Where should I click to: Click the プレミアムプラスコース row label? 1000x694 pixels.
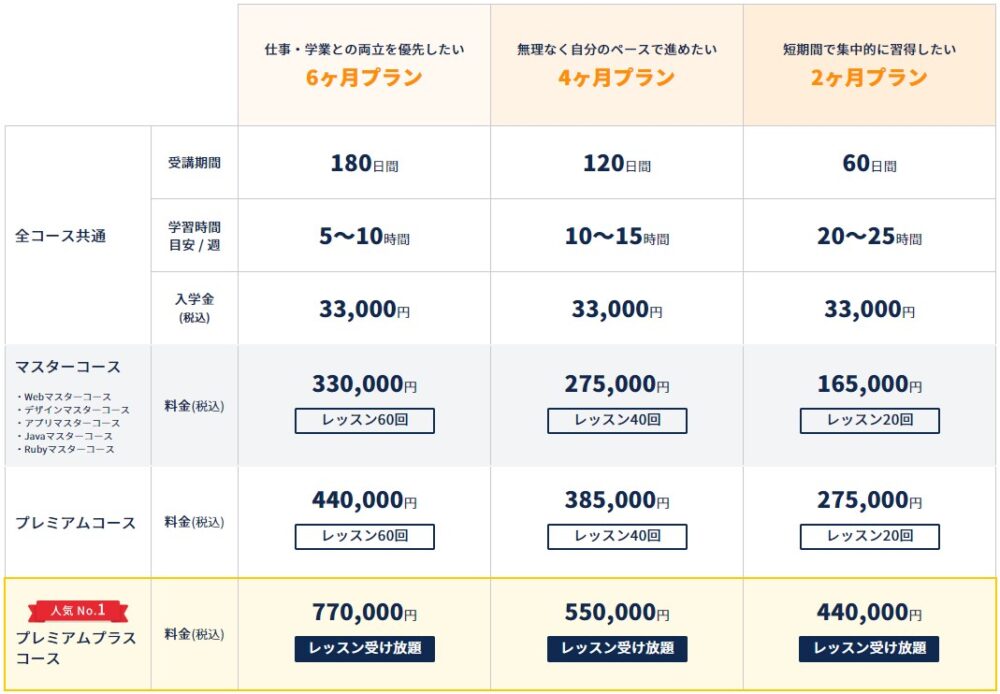pyautogui.click(x=75, y=648)
